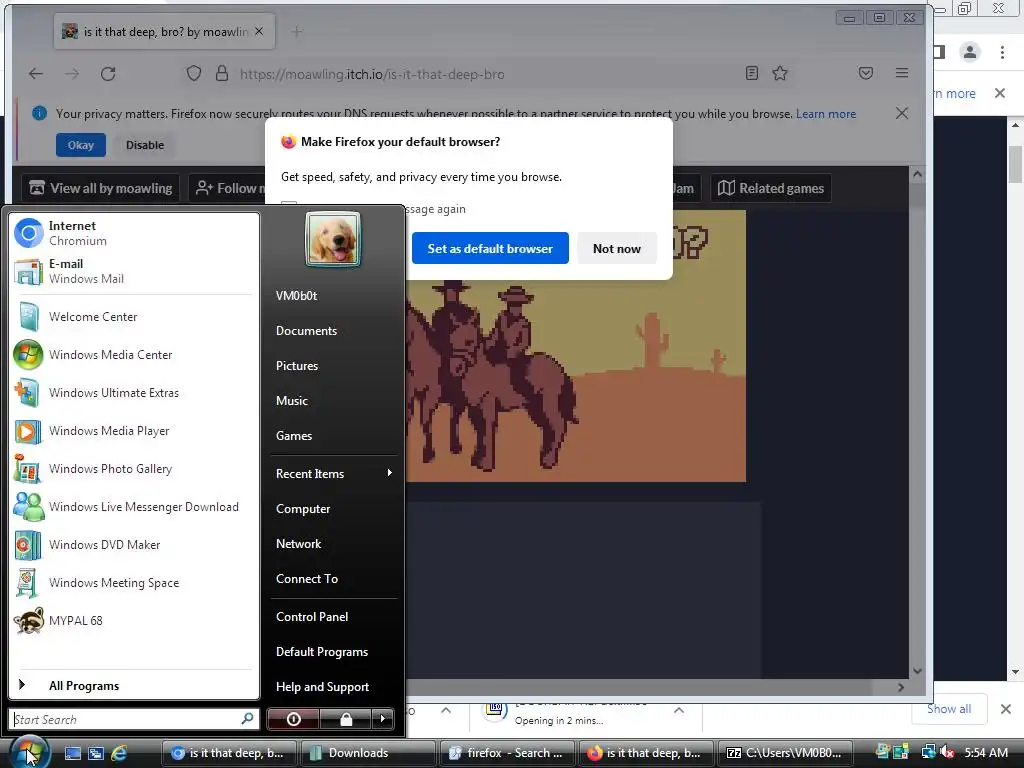
Task: Go back in Firefox
Action: pos(36,74)
